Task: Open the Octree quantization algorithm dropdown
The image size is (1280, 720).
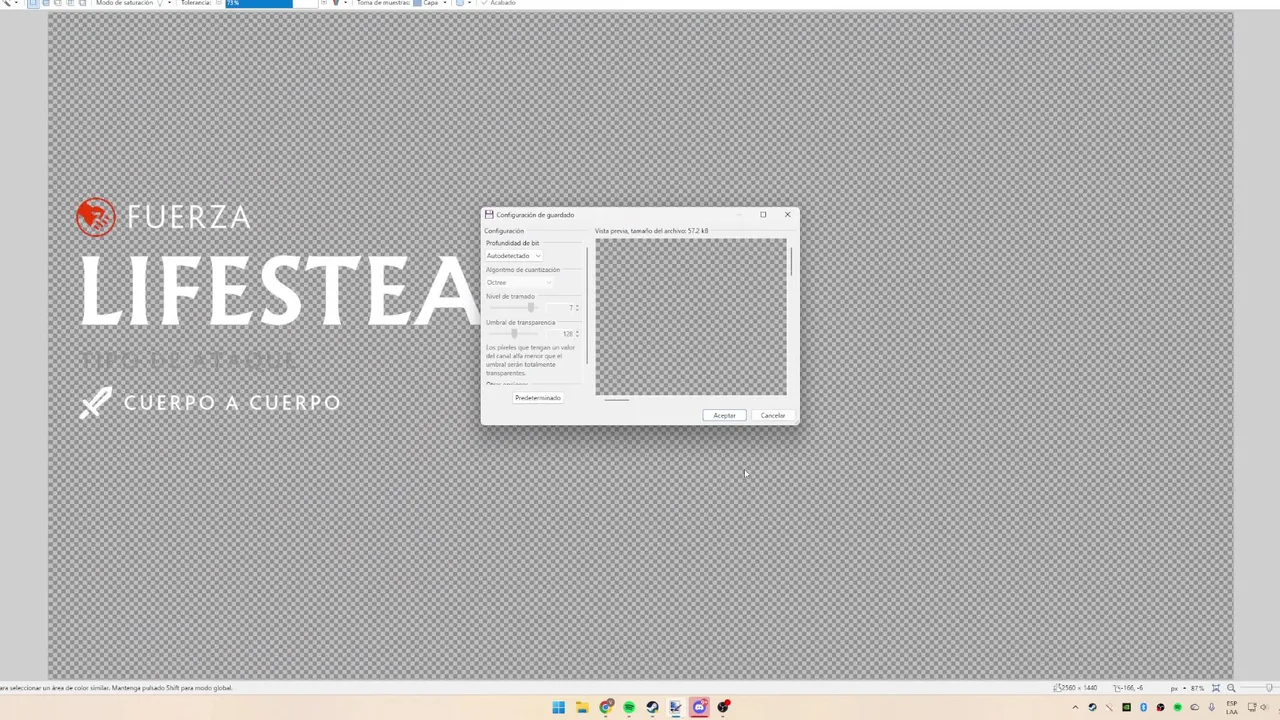Action: 519,282
